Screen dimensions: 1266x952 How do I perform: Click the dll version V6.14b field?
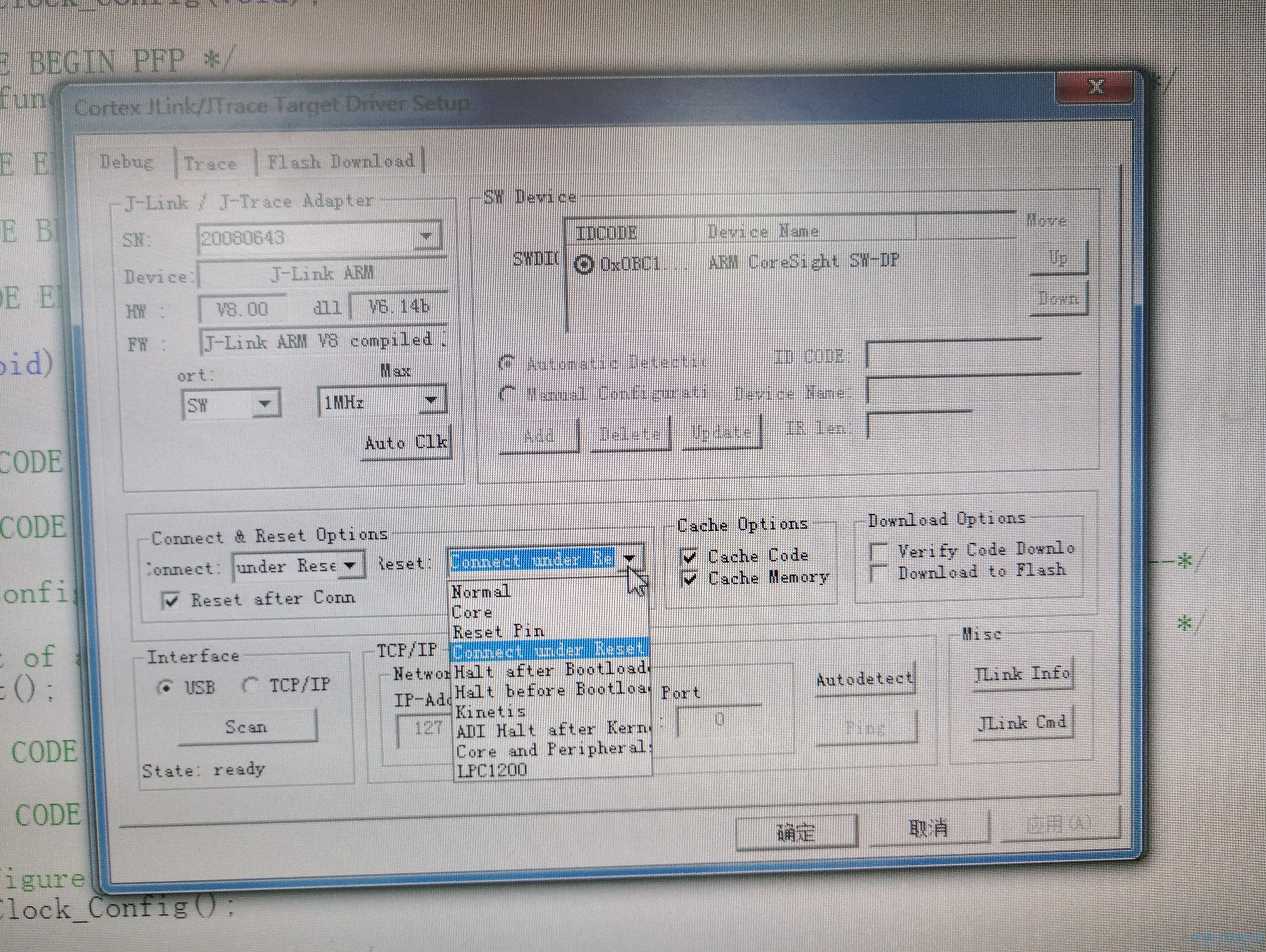[399, 307]
